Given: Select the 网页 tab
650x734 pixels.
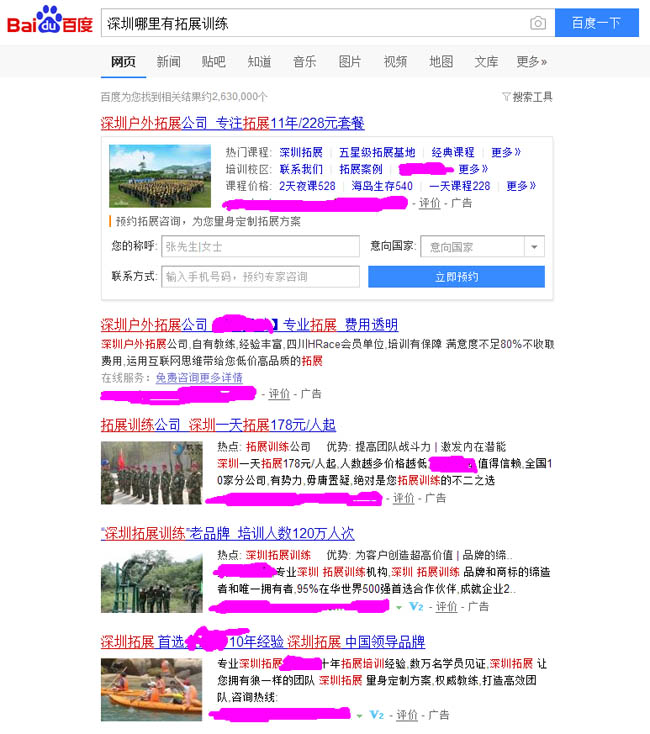Looking at the screenshot, I should point(123,62).
